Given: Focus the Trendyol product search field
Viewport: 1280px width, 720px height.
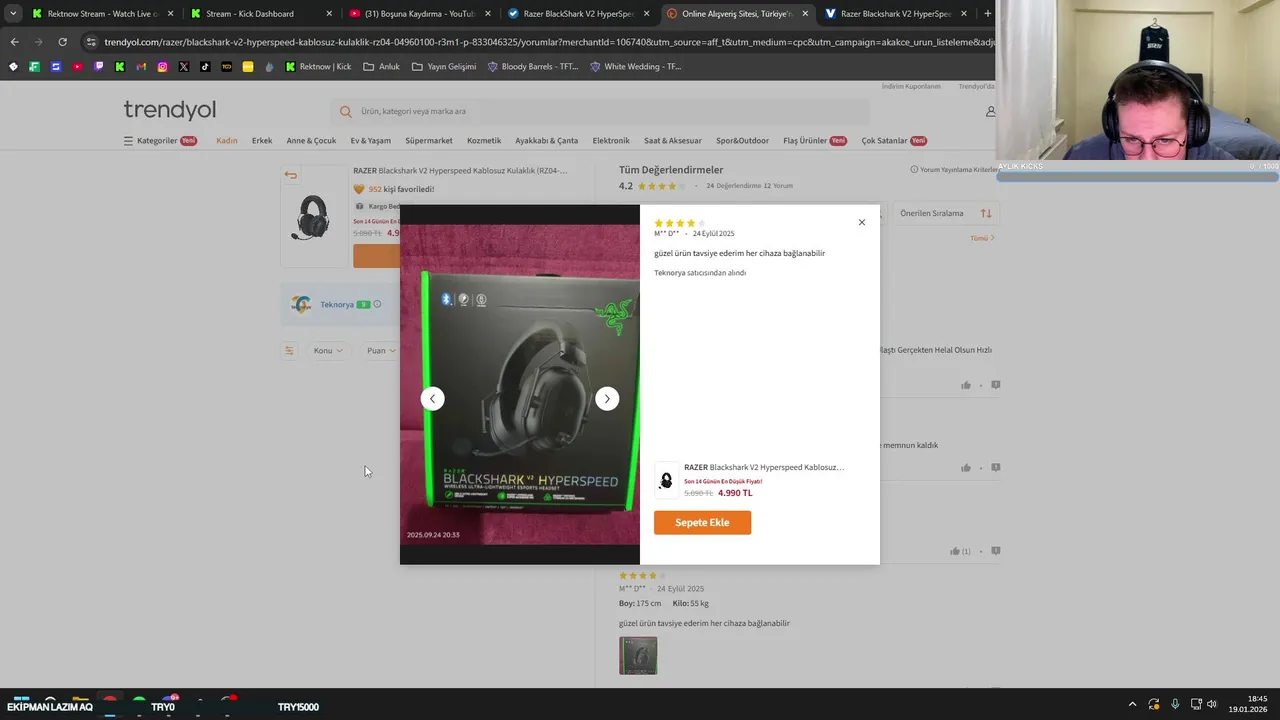Looking at the screenshot, I should [x=600, y=111].
